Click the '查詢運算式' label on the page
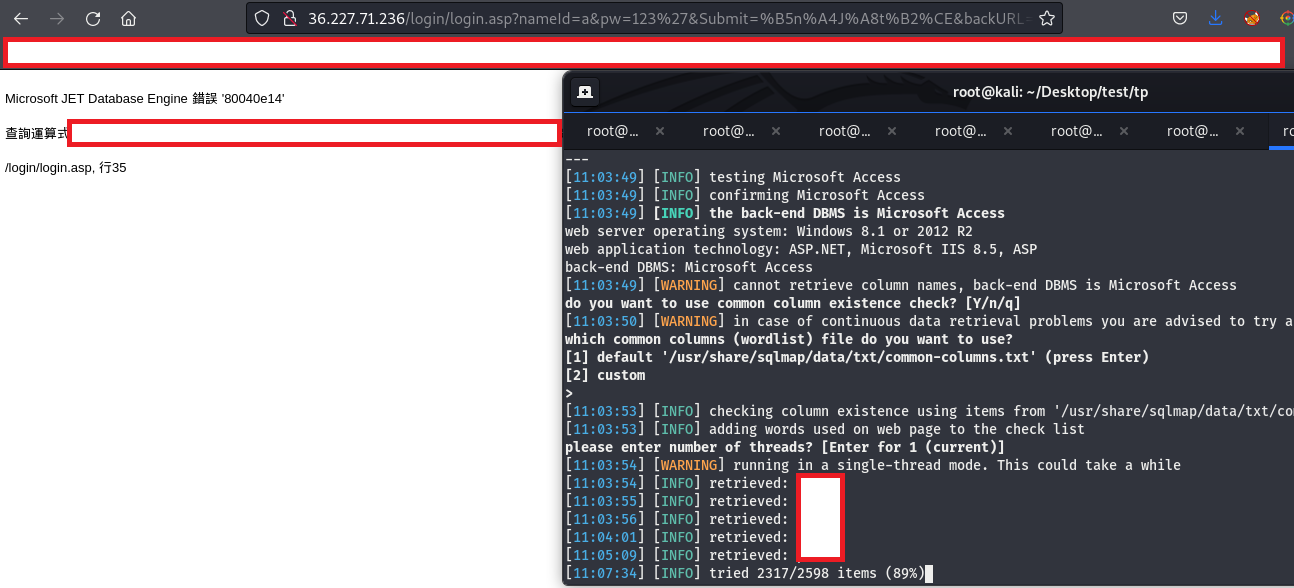 (37, 133)
